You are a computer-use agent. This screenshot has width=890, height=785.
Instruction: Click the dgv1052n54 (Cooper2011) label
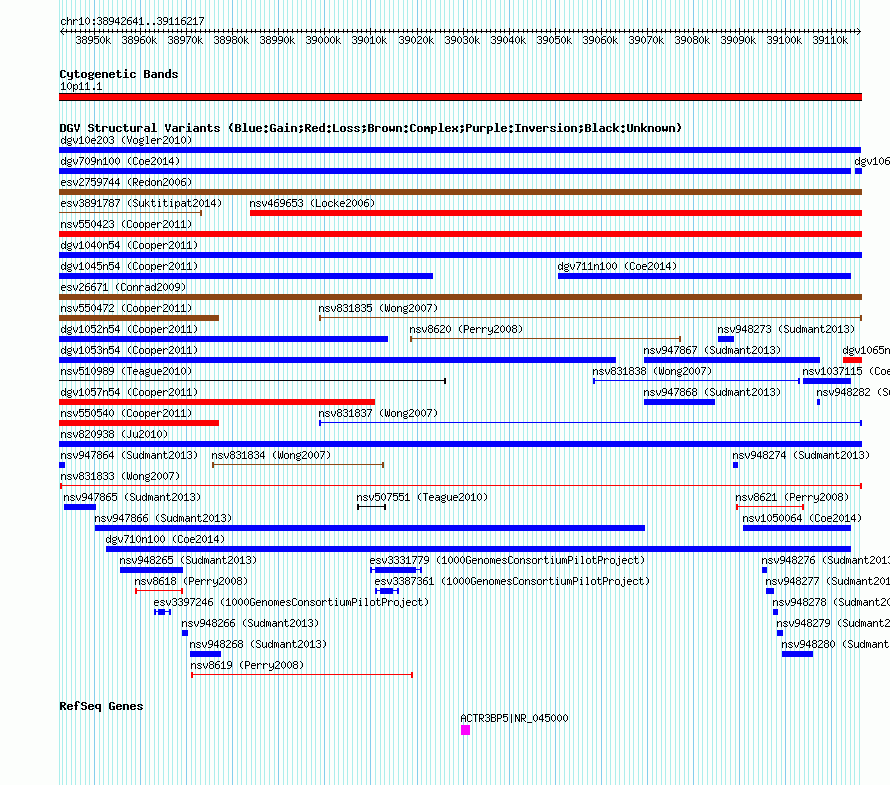coord(129,329)
